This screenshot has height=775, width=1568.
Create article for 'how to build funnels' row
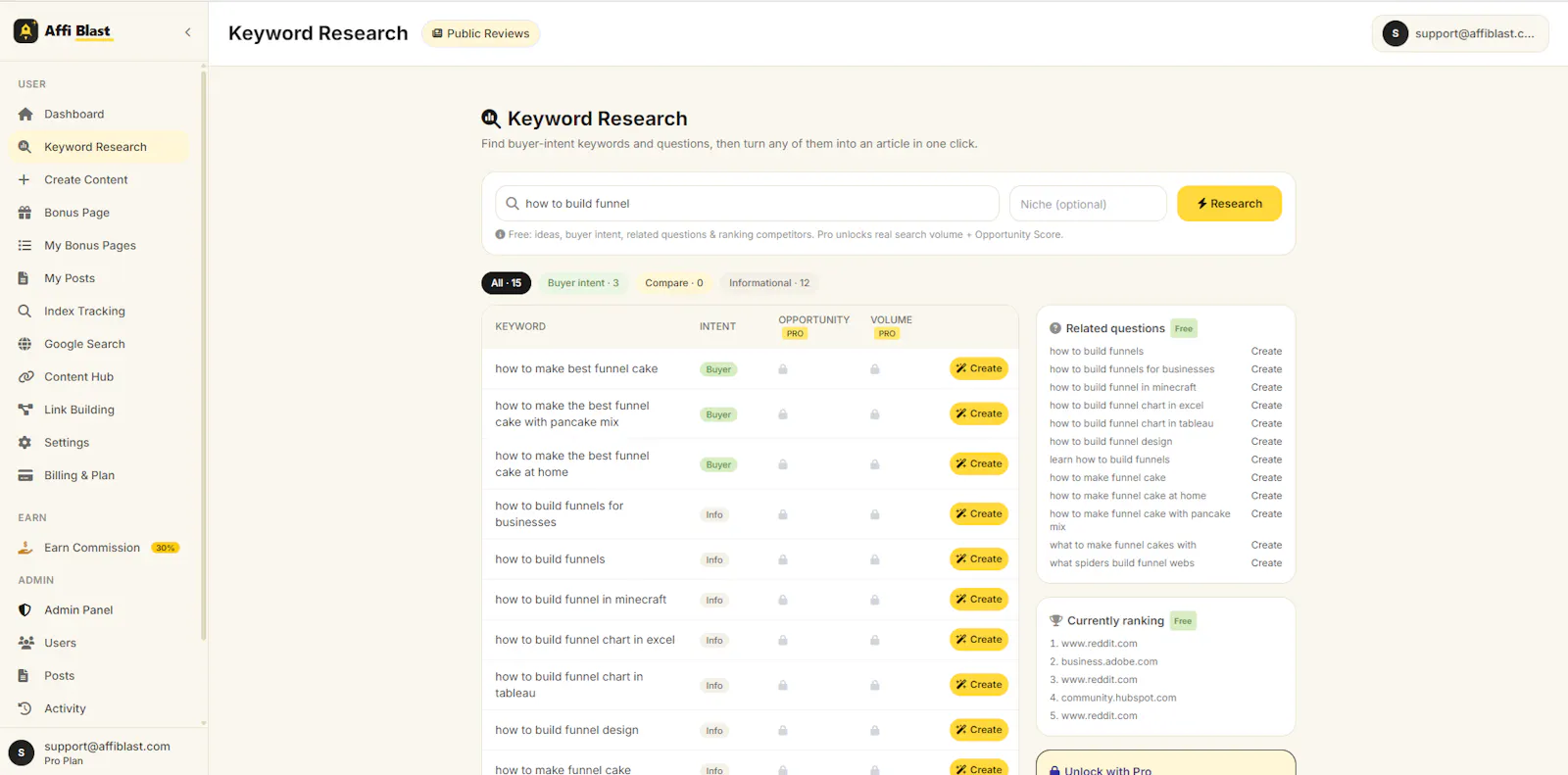(x=979, y=559)
